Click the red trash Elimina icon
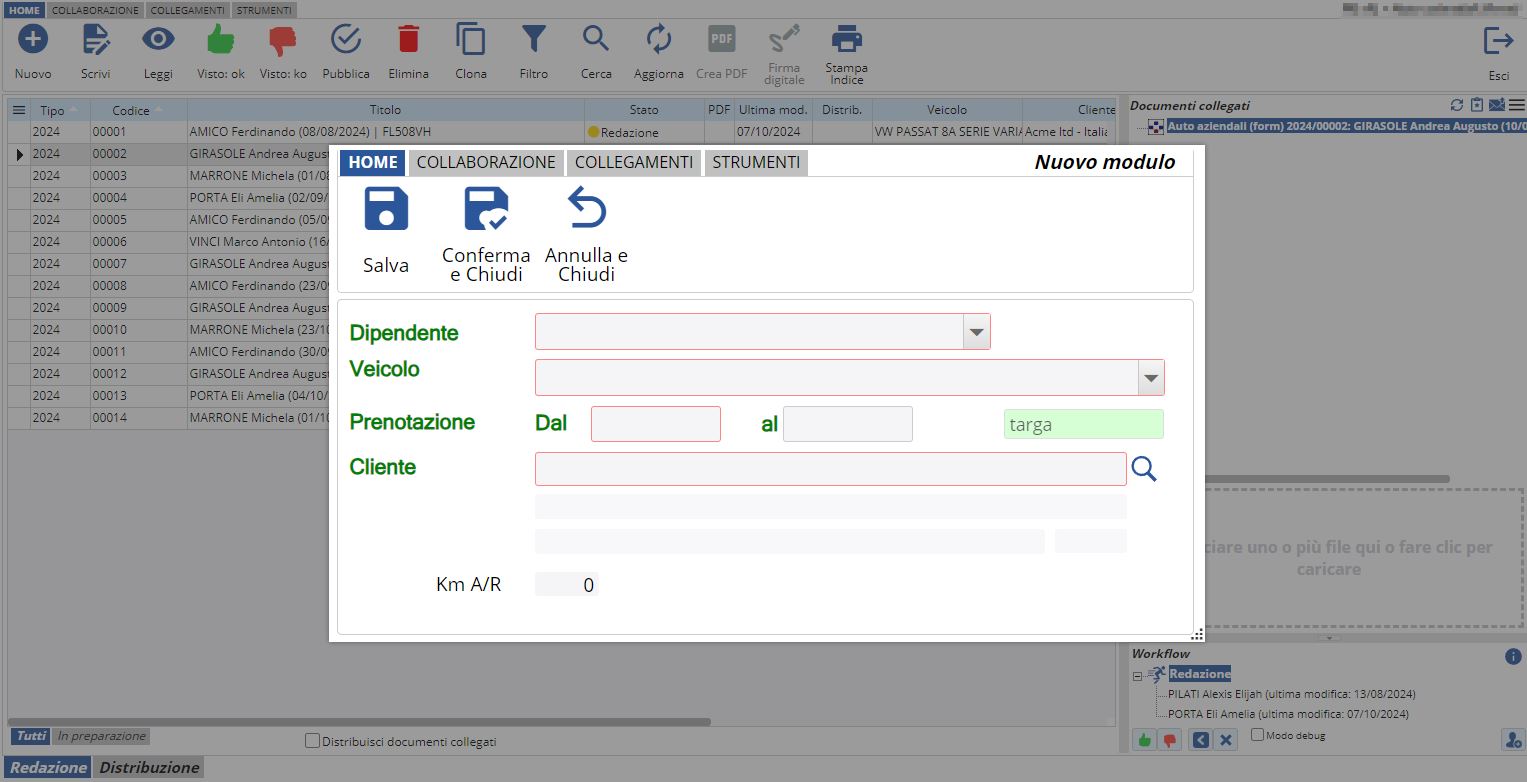Screen dimensions: 1527x782 tap(408, 40)
